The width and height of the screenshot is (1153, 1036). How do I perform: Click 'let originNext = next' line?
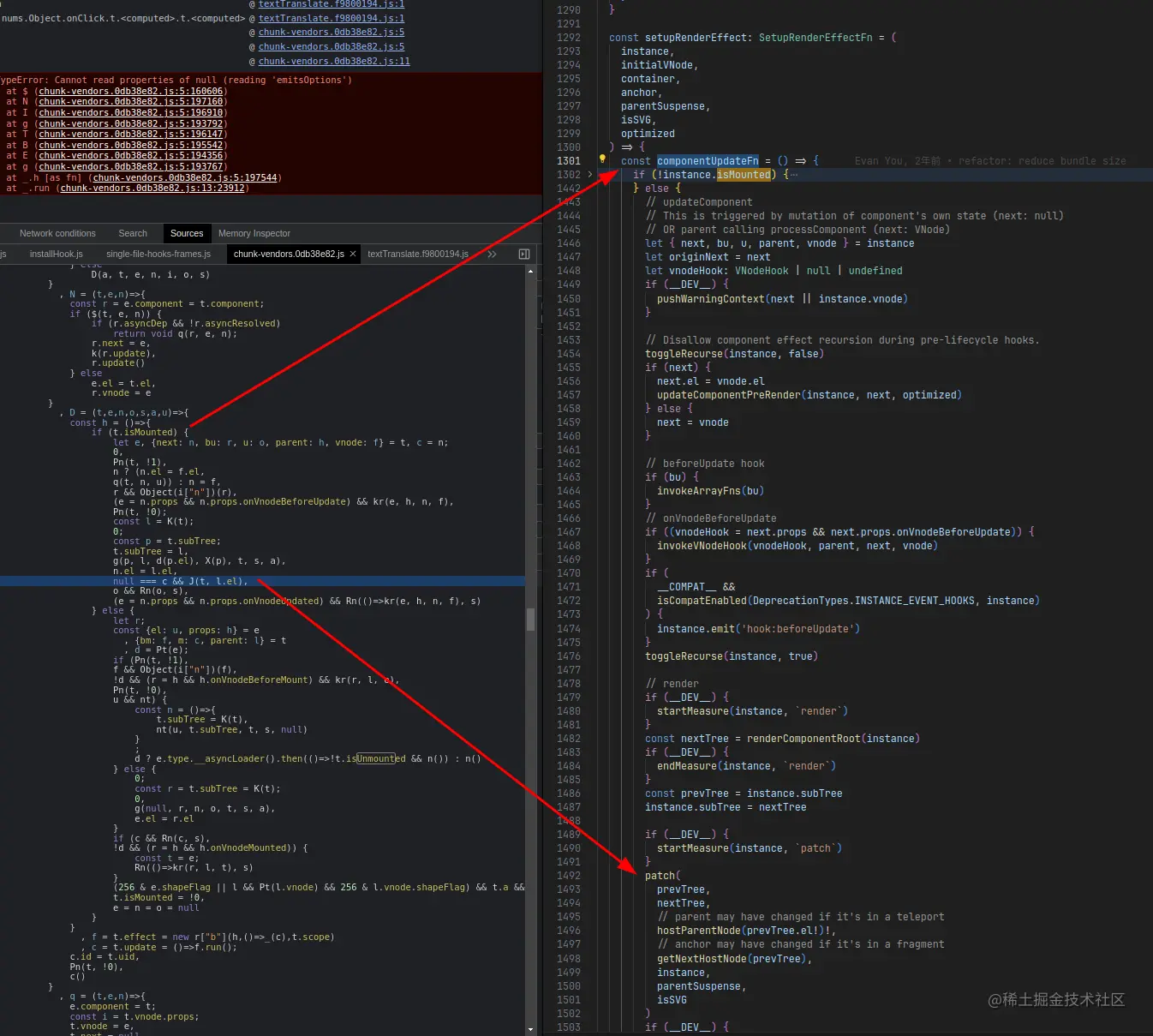tap(708, 257)
